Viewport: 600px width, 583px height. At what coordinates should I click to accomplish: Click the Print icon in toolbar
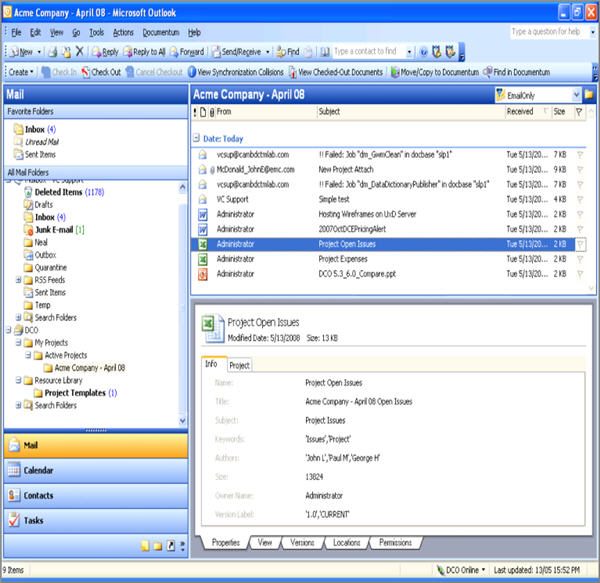(x=53, y=52)
